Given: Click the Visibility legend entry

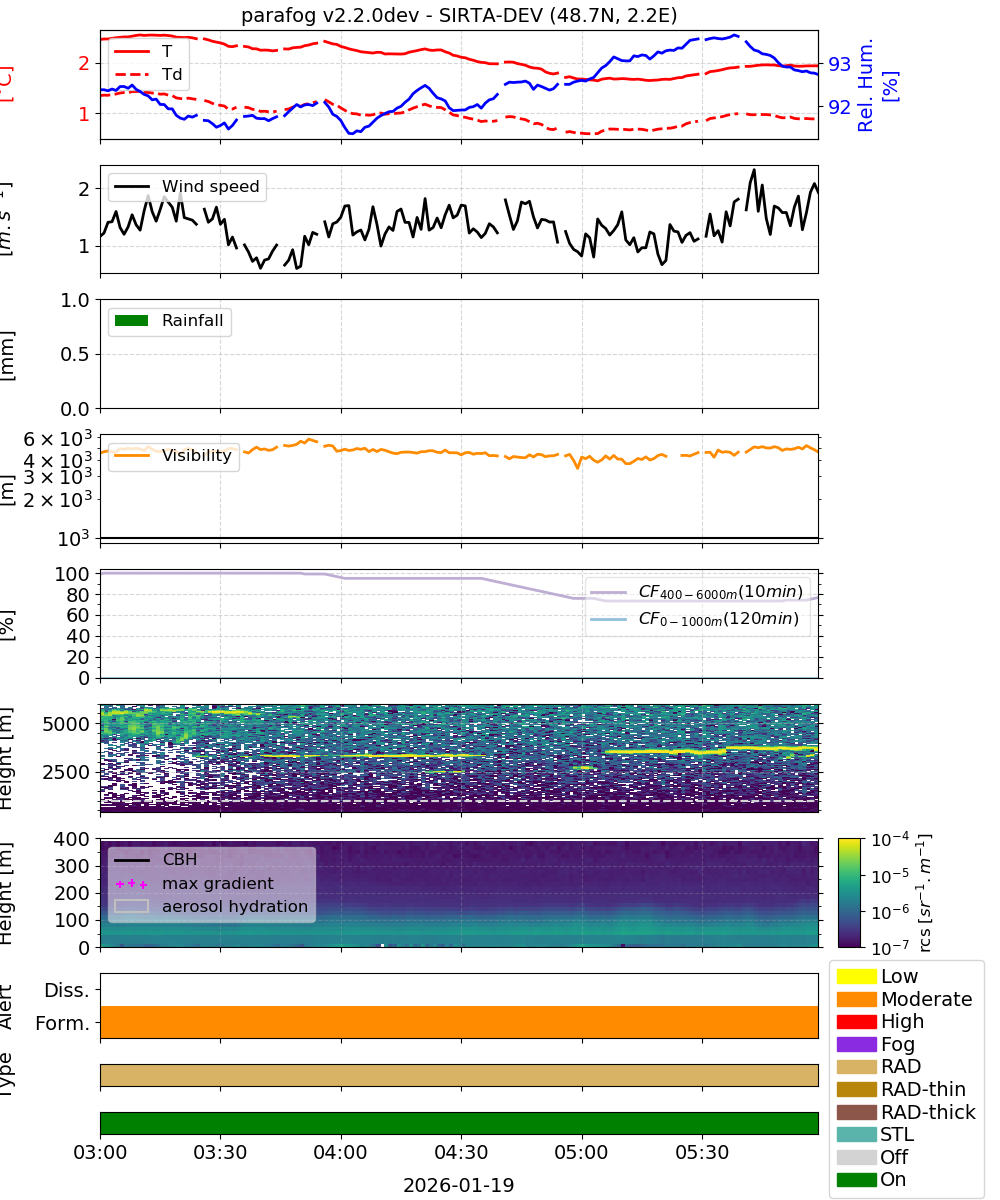Looking at the screenshot, I should [x=173, y=456].
